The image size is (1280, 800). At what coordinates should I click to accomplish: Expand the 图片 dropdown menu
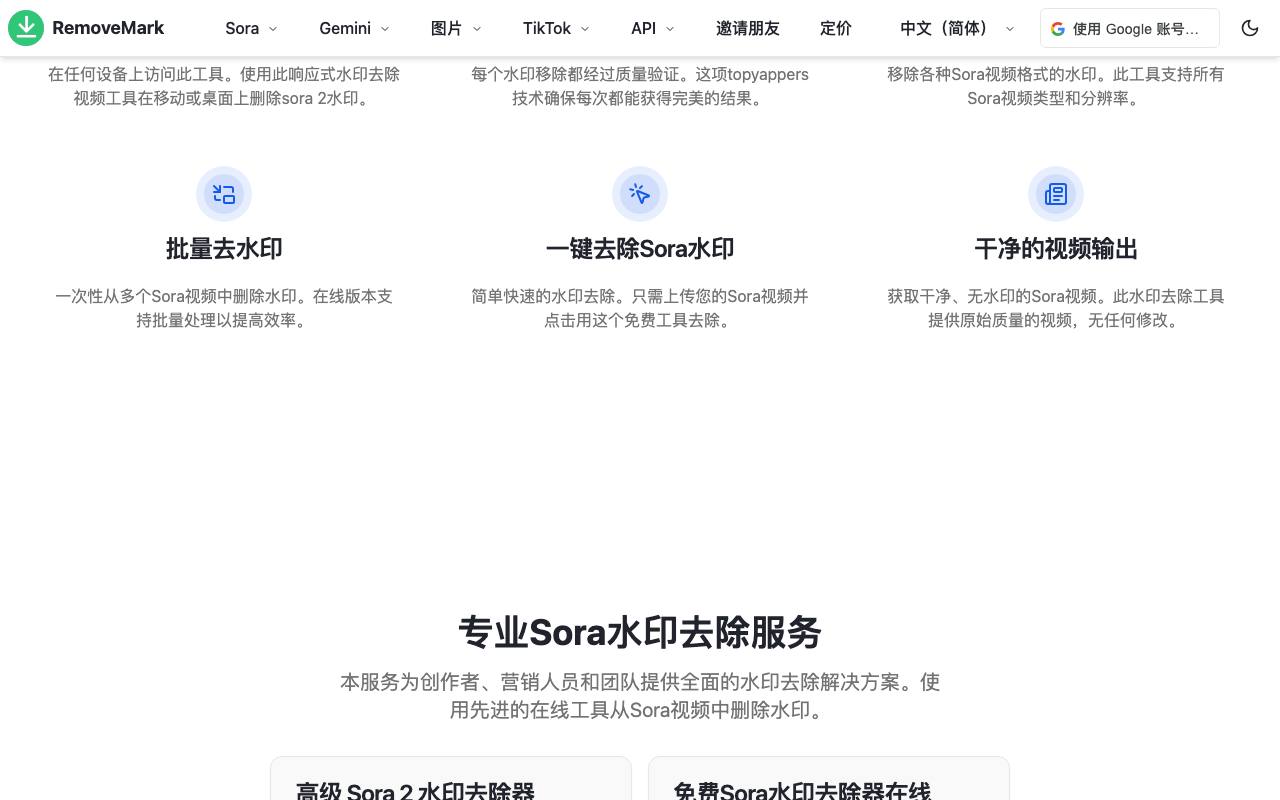pos(456,28)
